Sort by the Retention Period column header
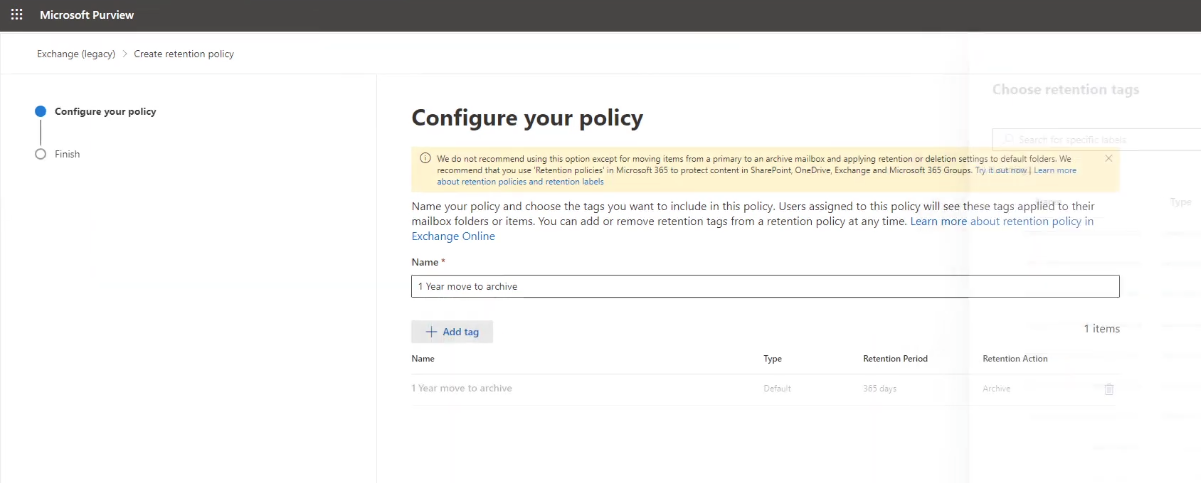 click(895, 359)
